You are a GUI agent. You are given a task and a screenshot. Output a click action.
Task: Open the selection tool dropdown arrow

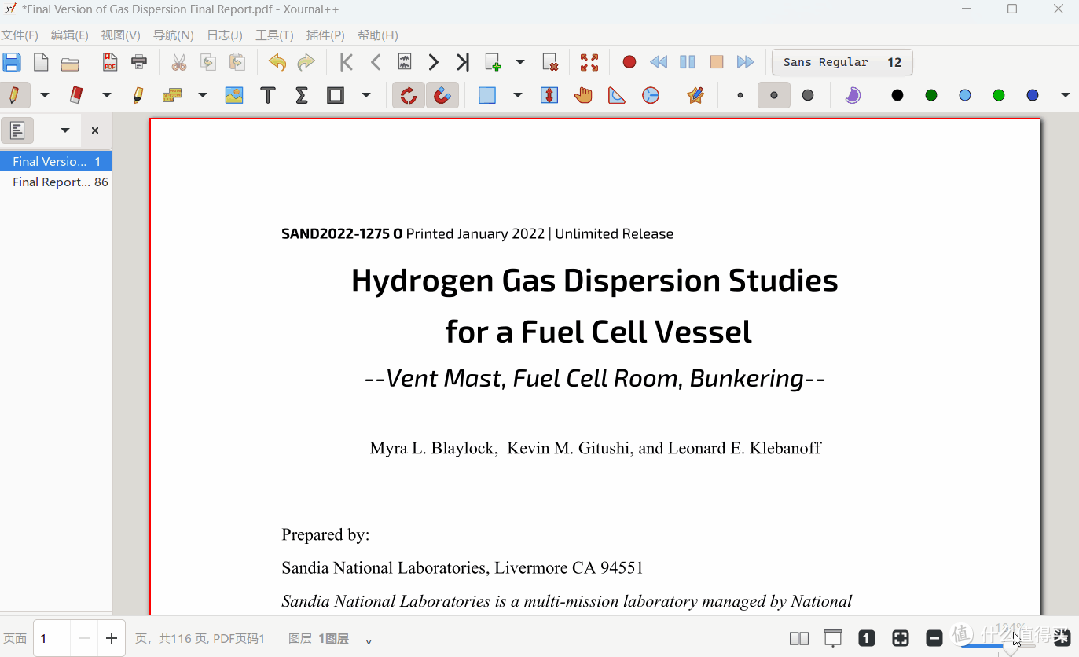517,95
